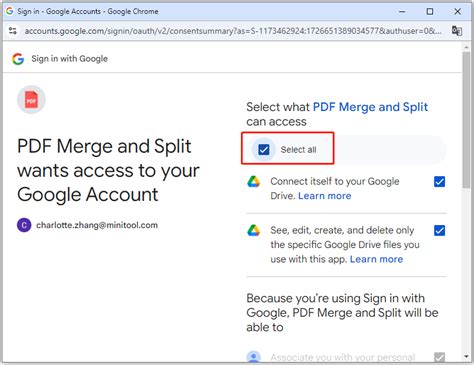This screenshot has width=474, height=365.
Task: Click the PDF Merge and Split app link
Action: (x=370, y=107)
